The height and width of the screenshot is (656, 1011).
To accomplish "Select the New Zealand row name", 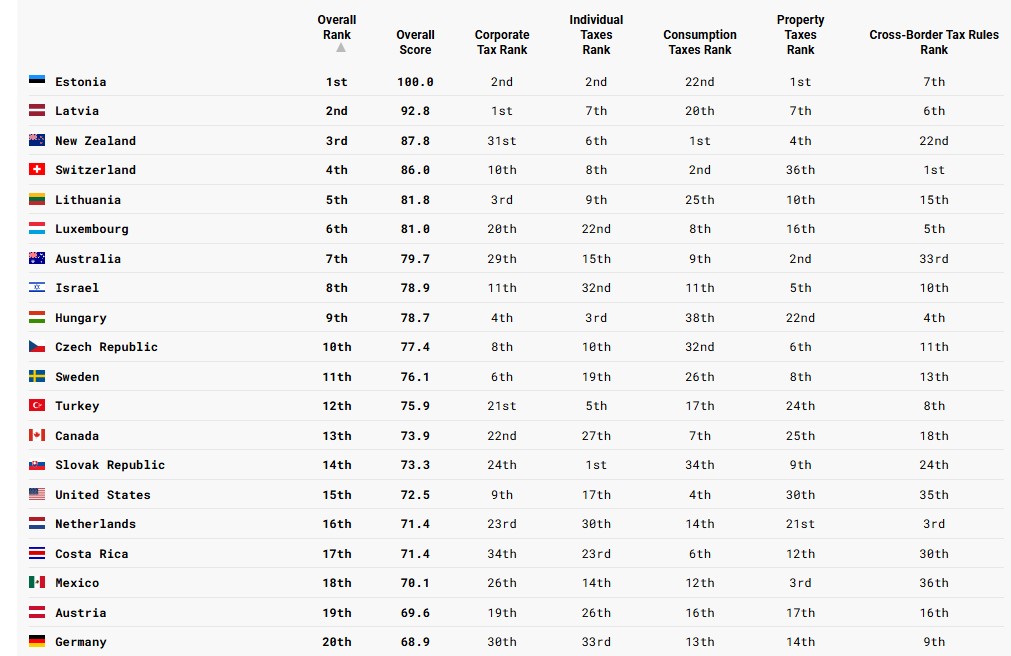I will click(x=95, y=141).
